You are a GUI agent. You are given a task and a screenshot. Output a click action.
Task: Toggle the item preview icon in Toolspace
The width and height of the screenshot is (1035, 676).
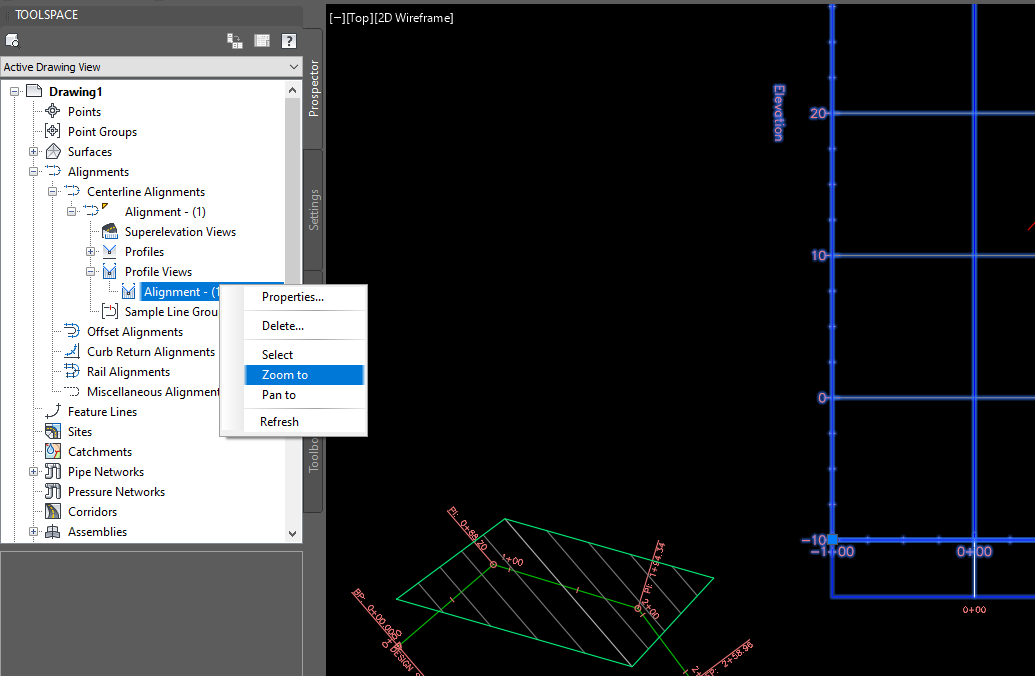tap(261, 41)
